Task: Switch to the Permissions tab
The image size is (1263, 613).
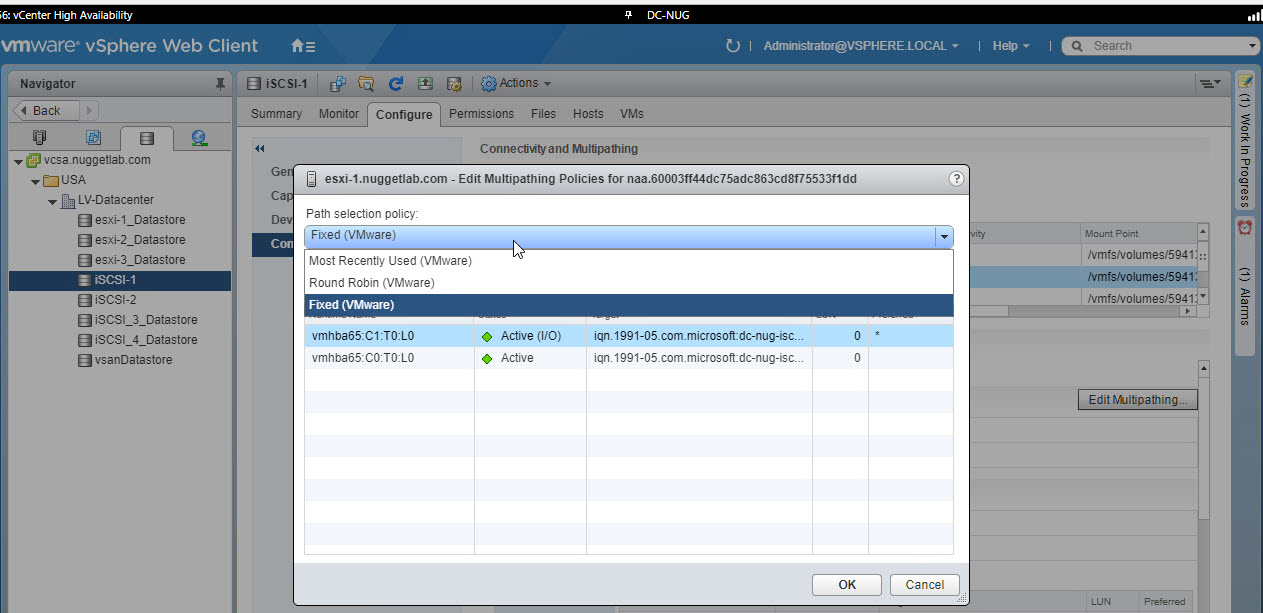Action: pyautogui.click(x=481, y=114)
